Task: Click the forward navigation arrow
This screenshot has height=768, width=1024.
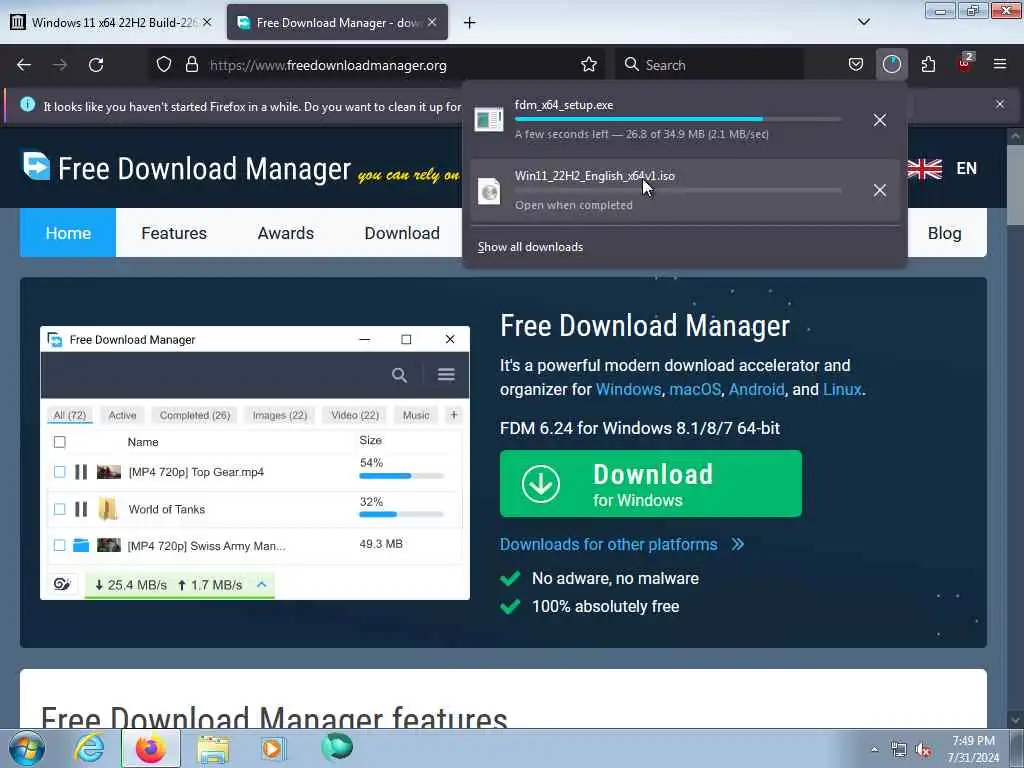Action: [x=60, y=65]
